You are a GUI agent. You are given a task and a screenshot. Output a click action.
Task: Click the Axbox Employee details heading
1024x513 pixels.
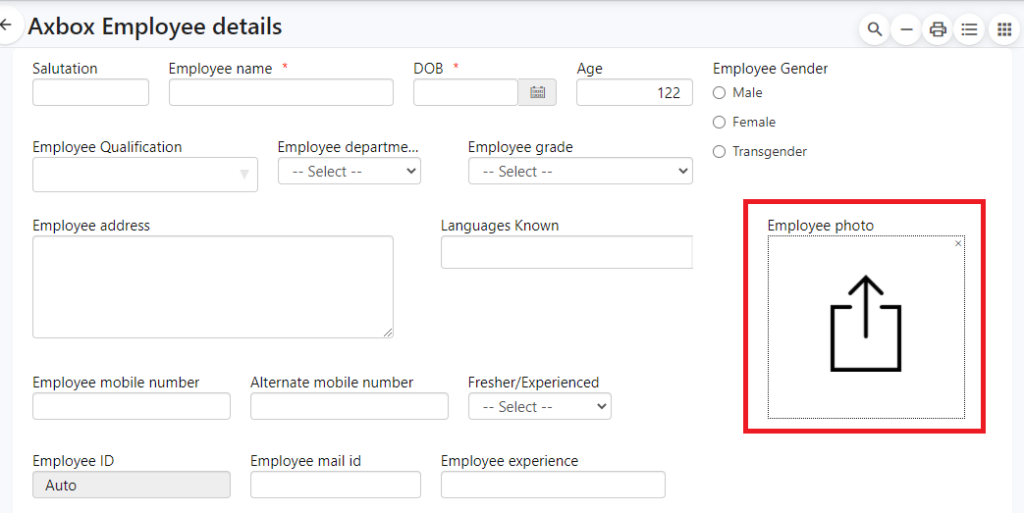click(155, 27)
